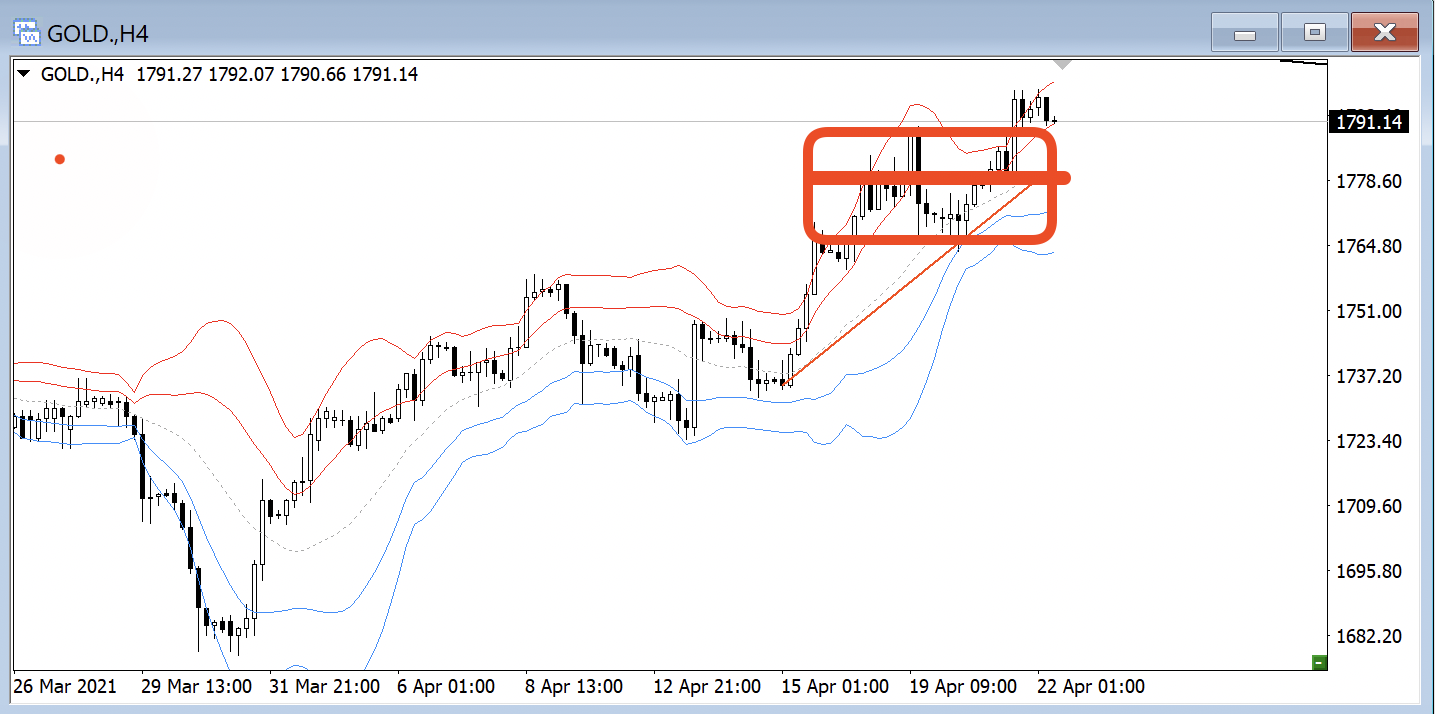Click the 1751.00 price scale label
This screenshot has height=714, width=1436.
pyautogui.click(x=1364, y=311)
